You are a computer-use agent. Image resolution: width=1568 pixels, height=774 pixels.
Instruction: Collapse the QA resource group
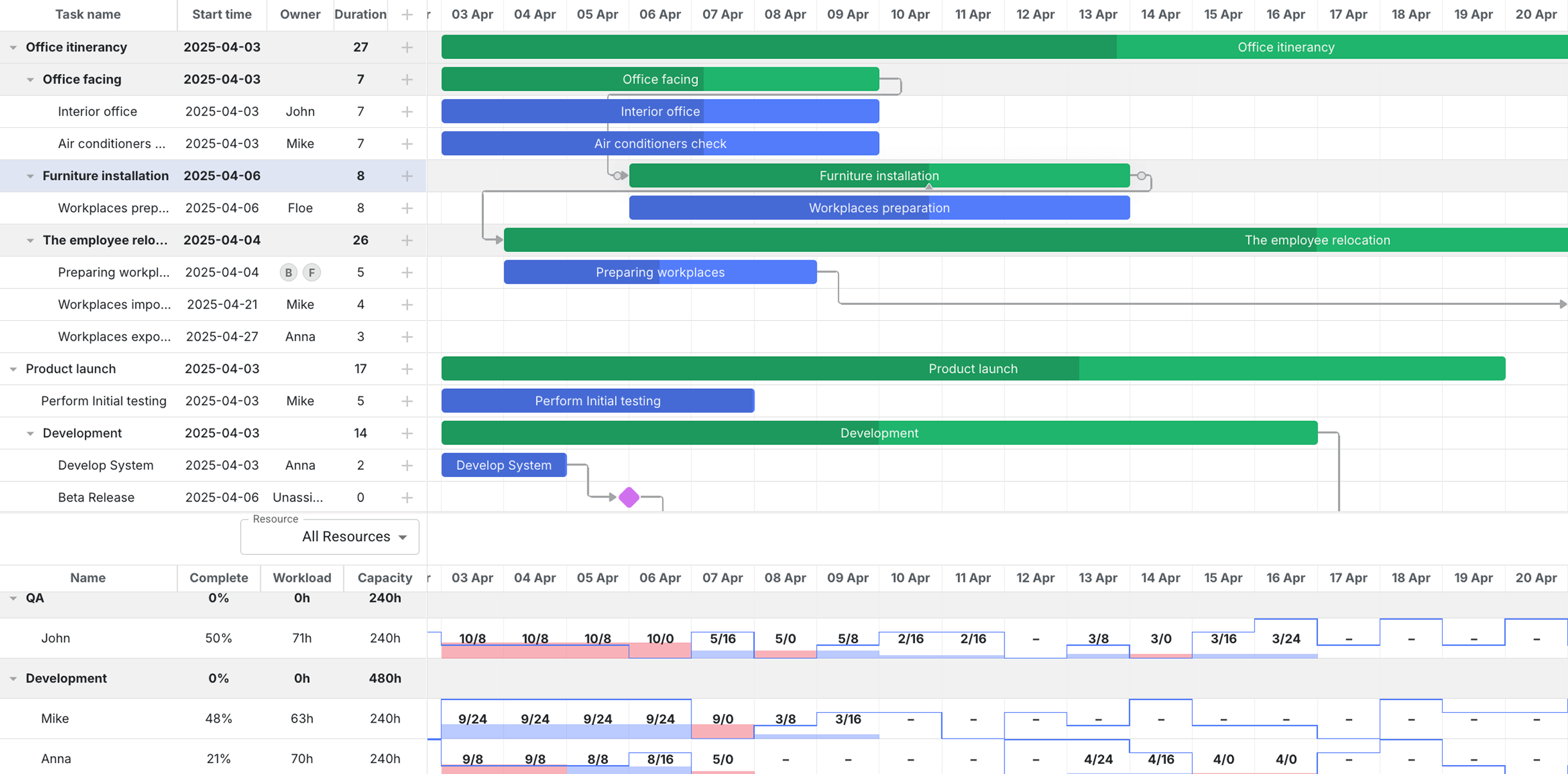coord(13,598)
